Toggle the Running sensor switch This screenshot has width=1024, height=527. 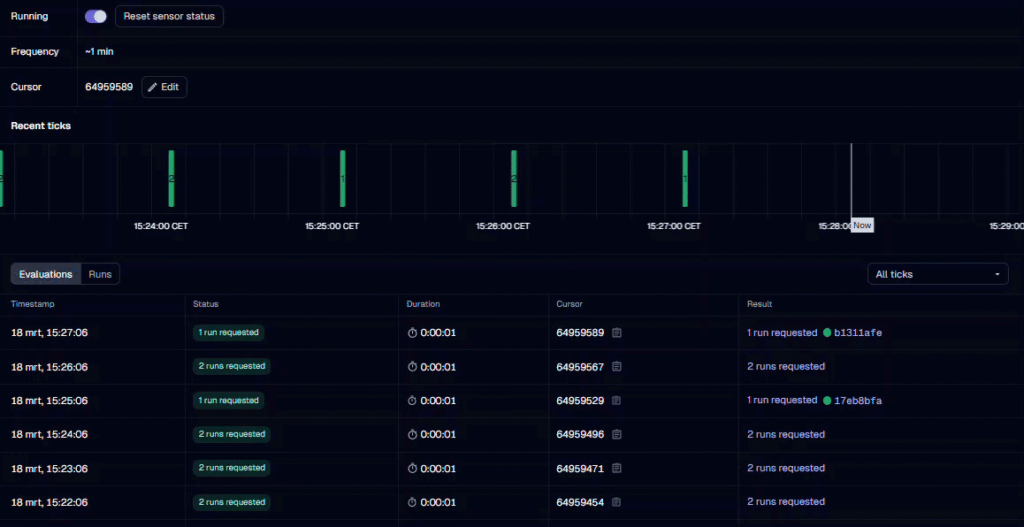[96, 16]
